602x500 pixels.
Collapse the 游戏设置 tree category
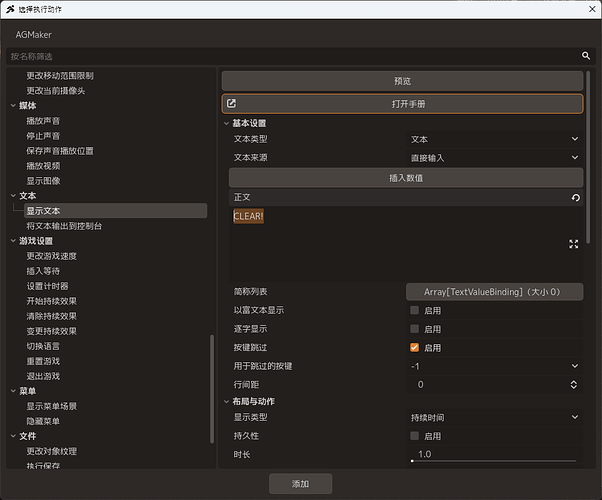(x=13, y=241)
